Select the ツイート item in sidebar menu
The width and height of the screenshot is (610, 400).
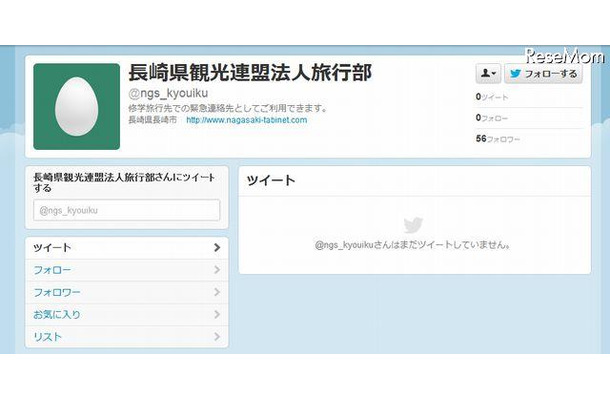[x=127, y=248]
